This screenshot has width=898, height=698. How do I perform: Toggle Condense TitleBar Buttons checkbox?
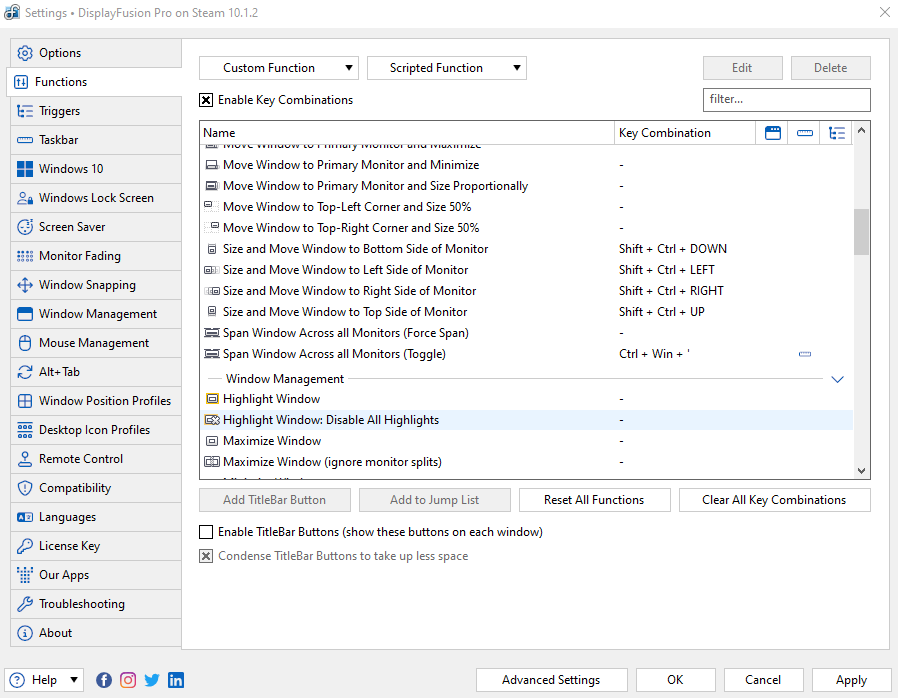pyautogui.click(x=206, y=556)
